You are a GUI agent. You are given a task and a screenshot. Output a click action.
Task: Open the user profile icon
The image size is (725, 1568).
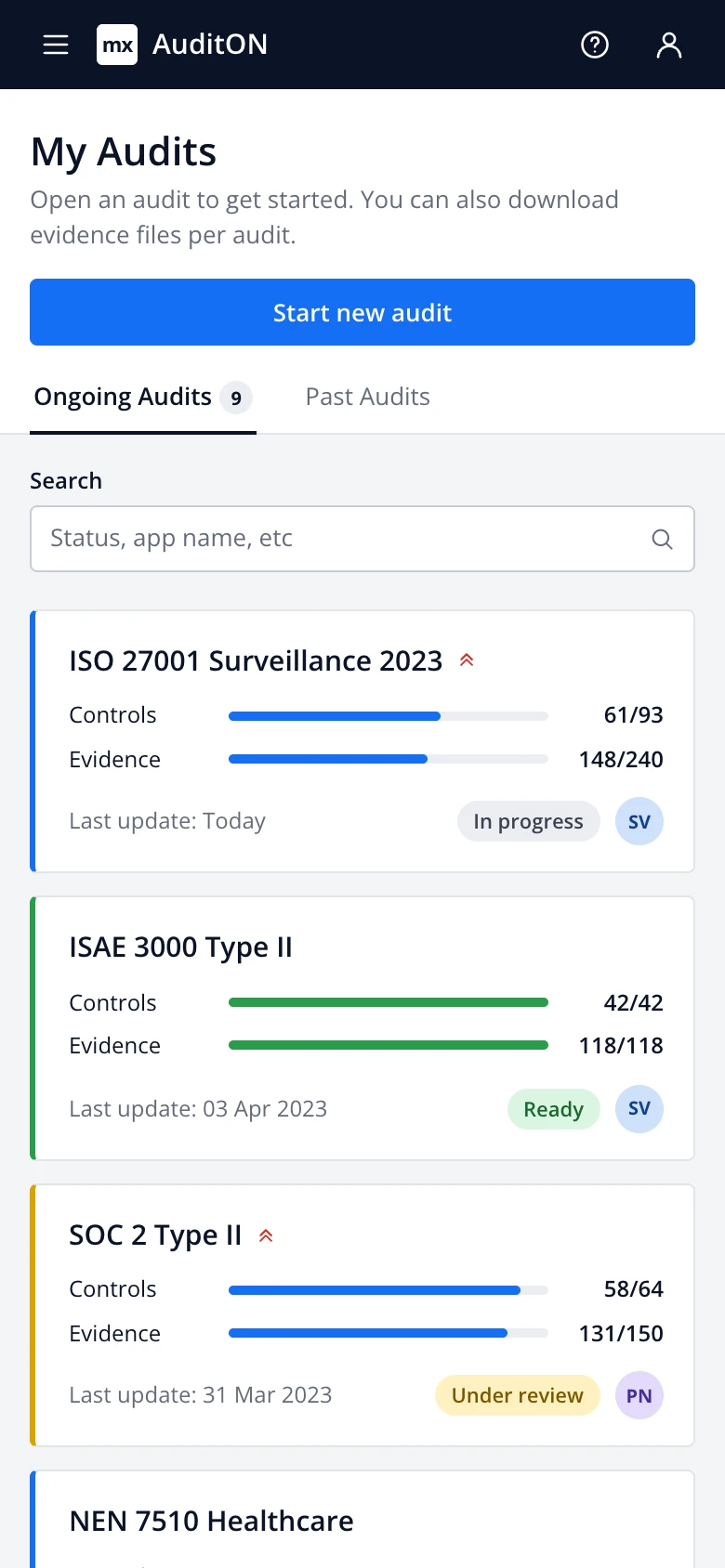pos(669,45)
